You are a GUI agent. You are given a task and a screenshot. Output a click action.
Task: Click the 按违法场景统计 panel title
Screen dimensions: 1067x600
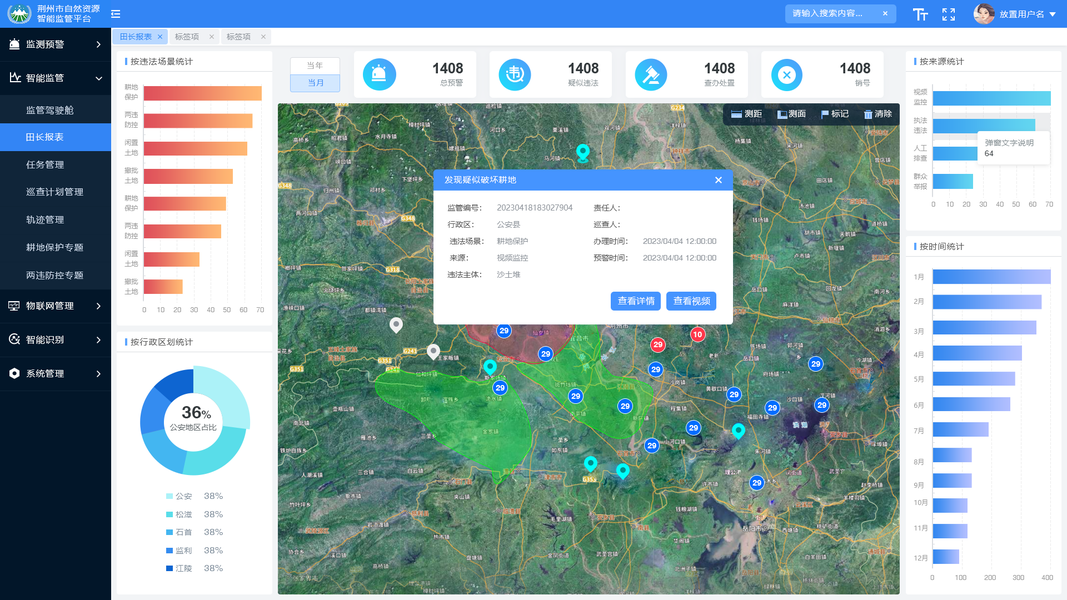[x=162, y=62]
